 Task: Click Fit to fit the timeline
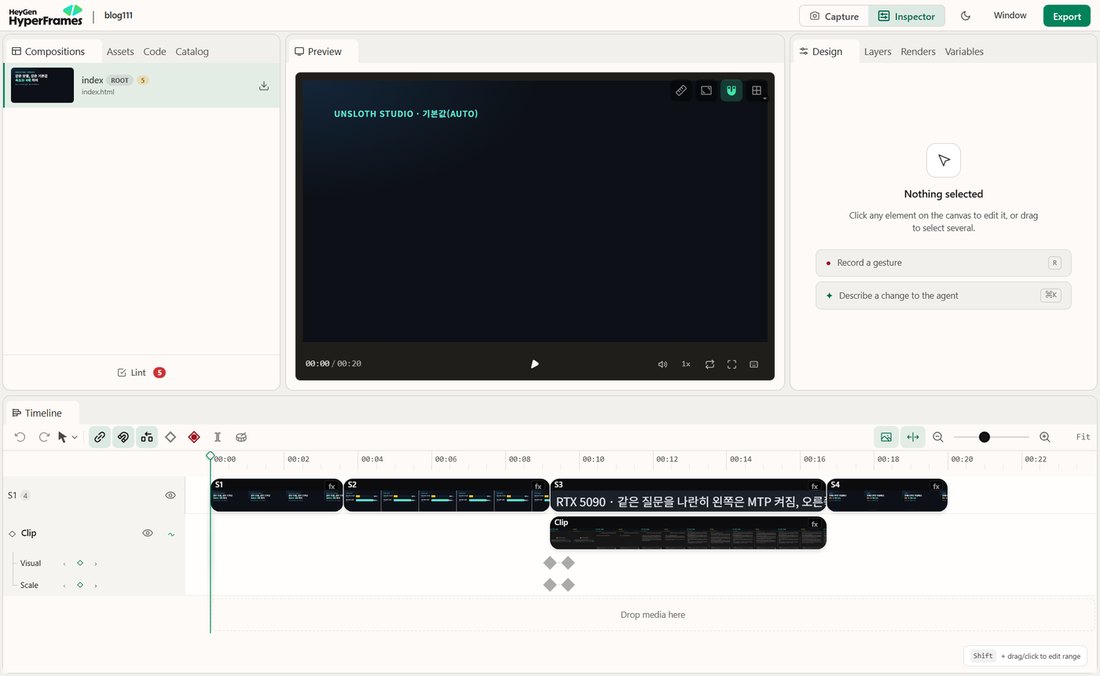coord(1083,437)
